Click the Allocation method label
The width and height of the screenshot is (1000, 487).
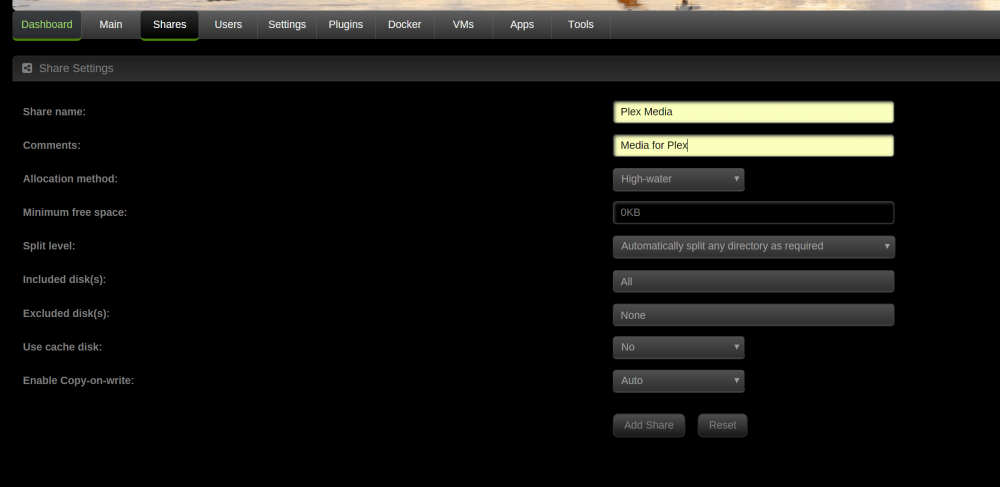(x=70, y=179)
